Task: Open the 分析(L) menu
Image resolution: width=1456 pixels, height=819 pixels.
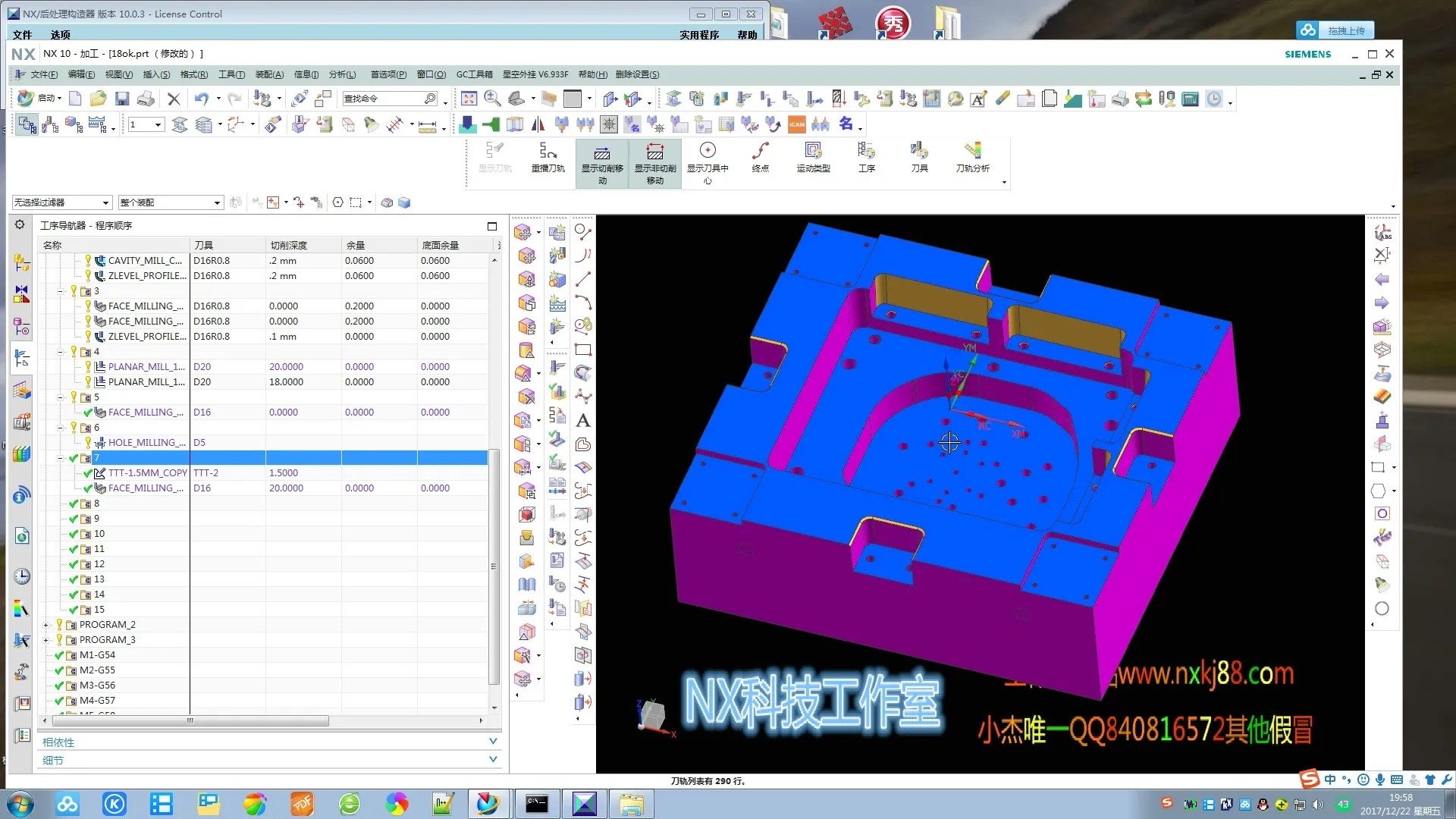Action: point(342,74)
